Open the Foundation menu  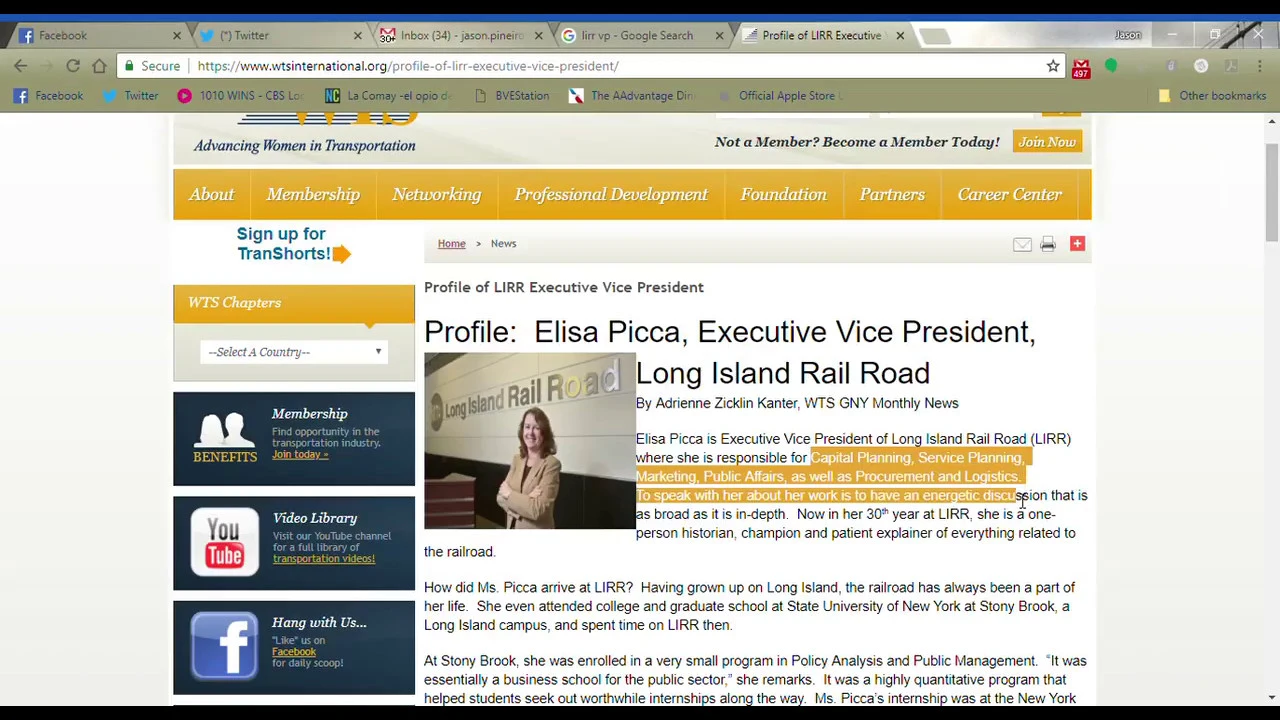[784, 195]
